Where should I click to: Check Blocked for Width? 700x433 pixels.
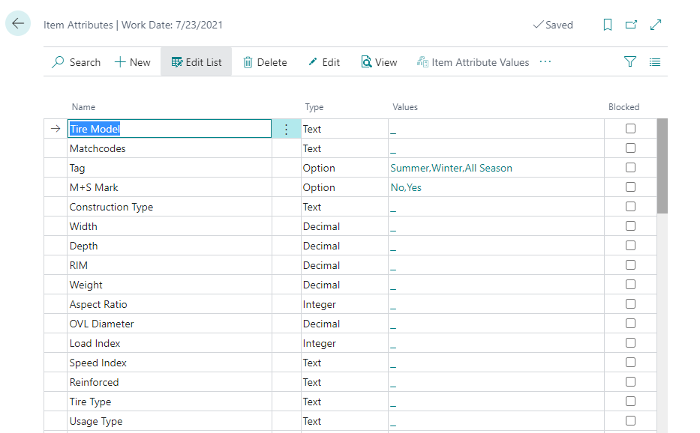pyautogui.click(x=630, y=226)
